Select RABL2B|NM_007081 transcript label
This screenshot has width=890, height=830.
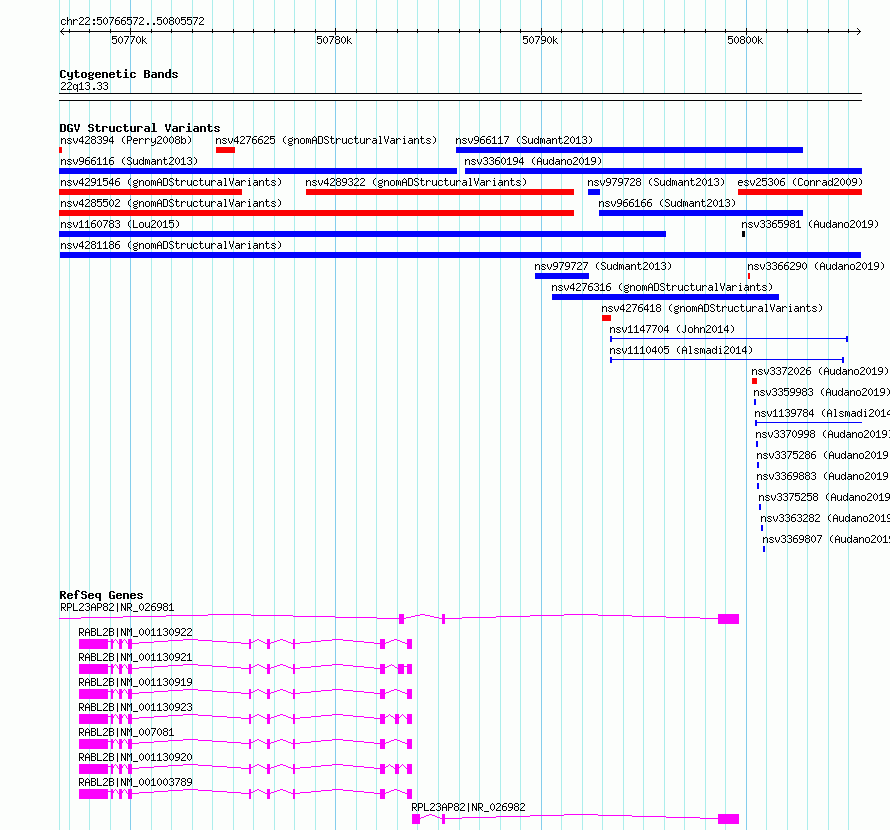point(126,732)
